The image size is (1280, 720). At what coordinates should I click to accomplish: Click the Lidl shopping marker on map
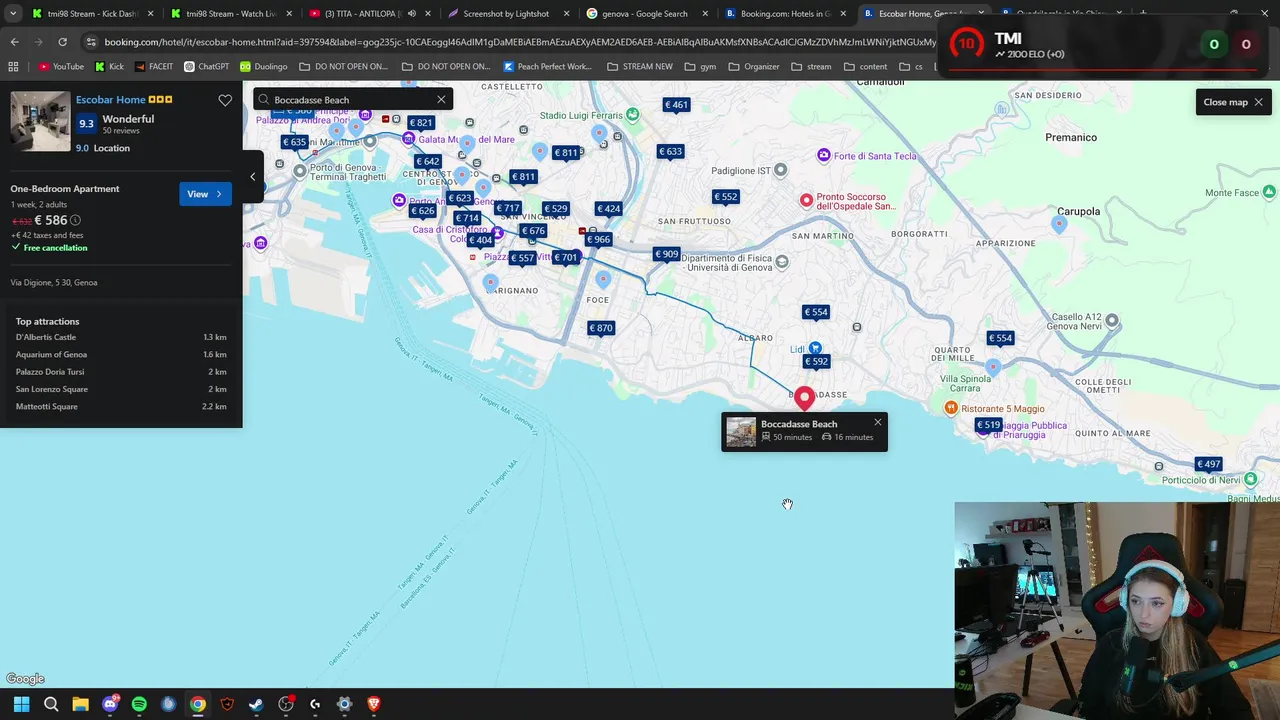[816, 348]
